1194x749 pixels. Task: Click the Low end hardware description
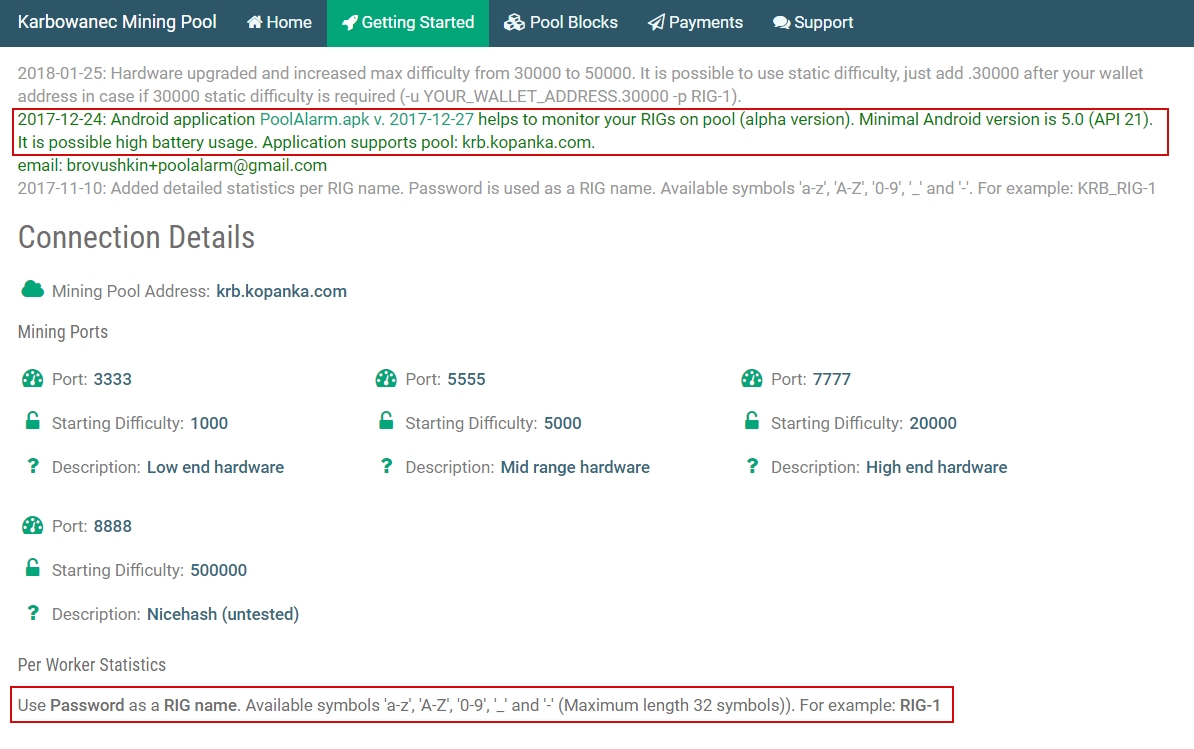[x=215, y=467]
